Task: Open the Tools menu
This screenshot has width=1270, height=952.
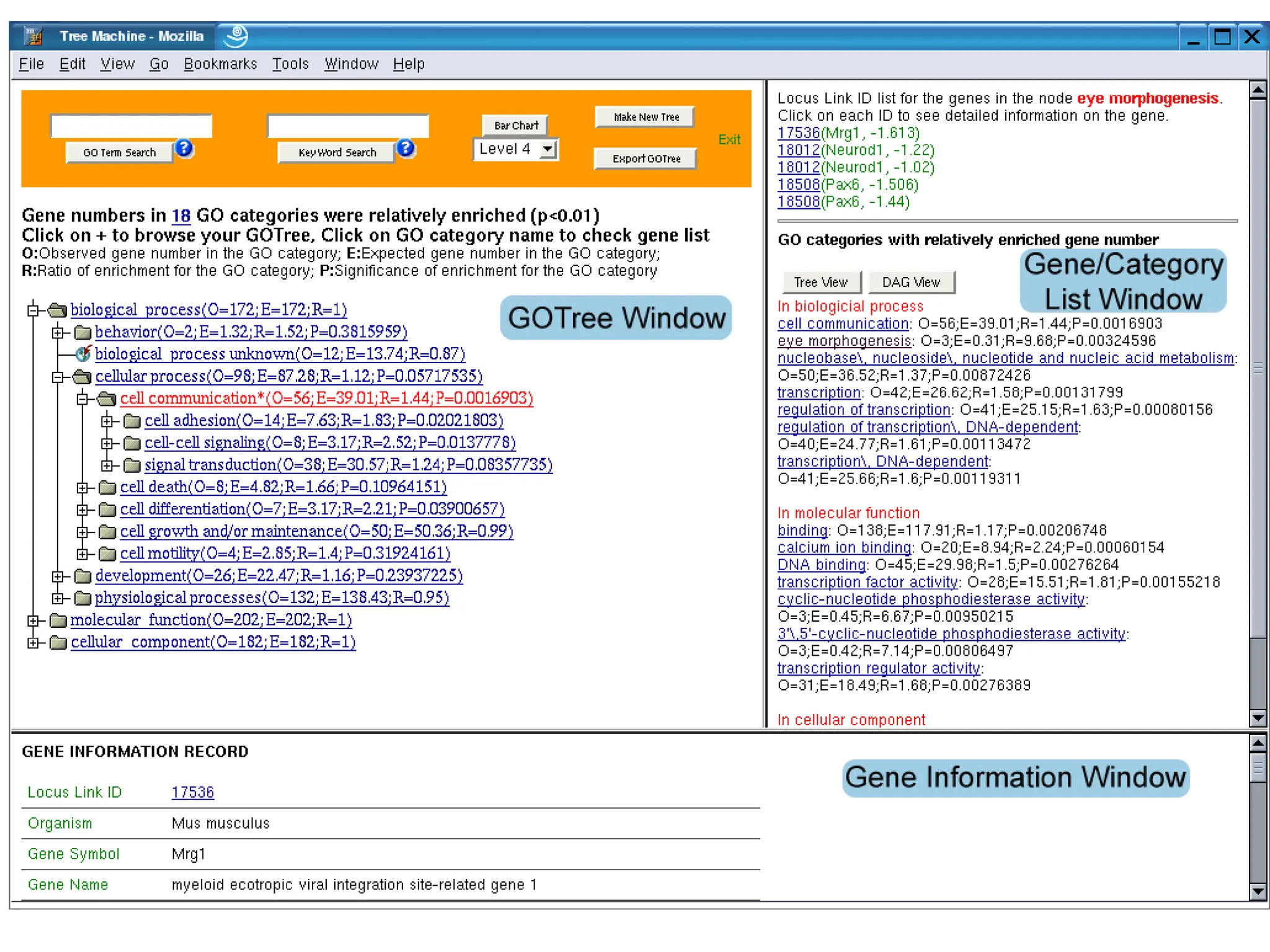Action: 290,64
